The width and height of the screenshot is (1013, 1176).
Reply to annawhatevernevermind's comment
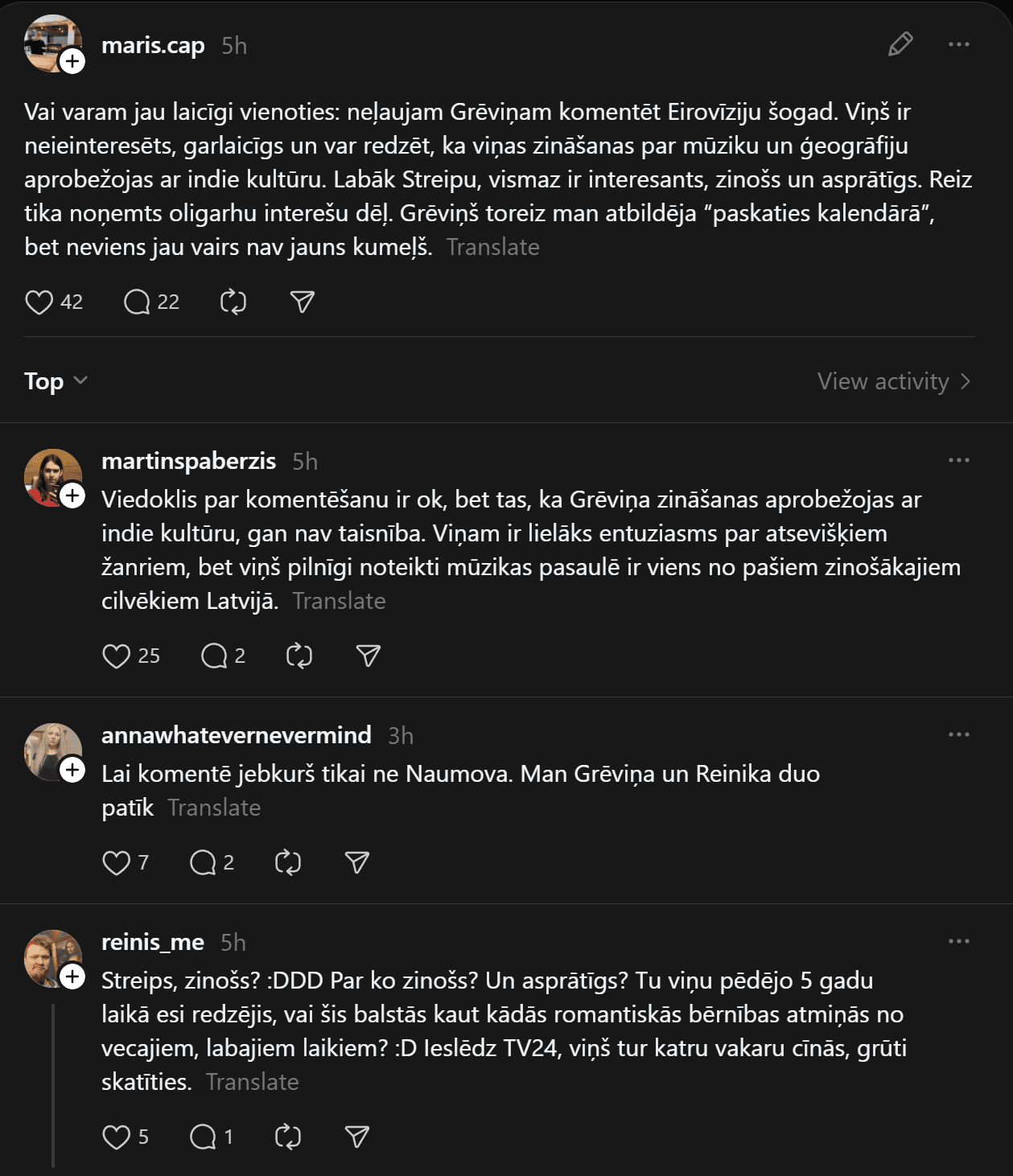(203, 863)
